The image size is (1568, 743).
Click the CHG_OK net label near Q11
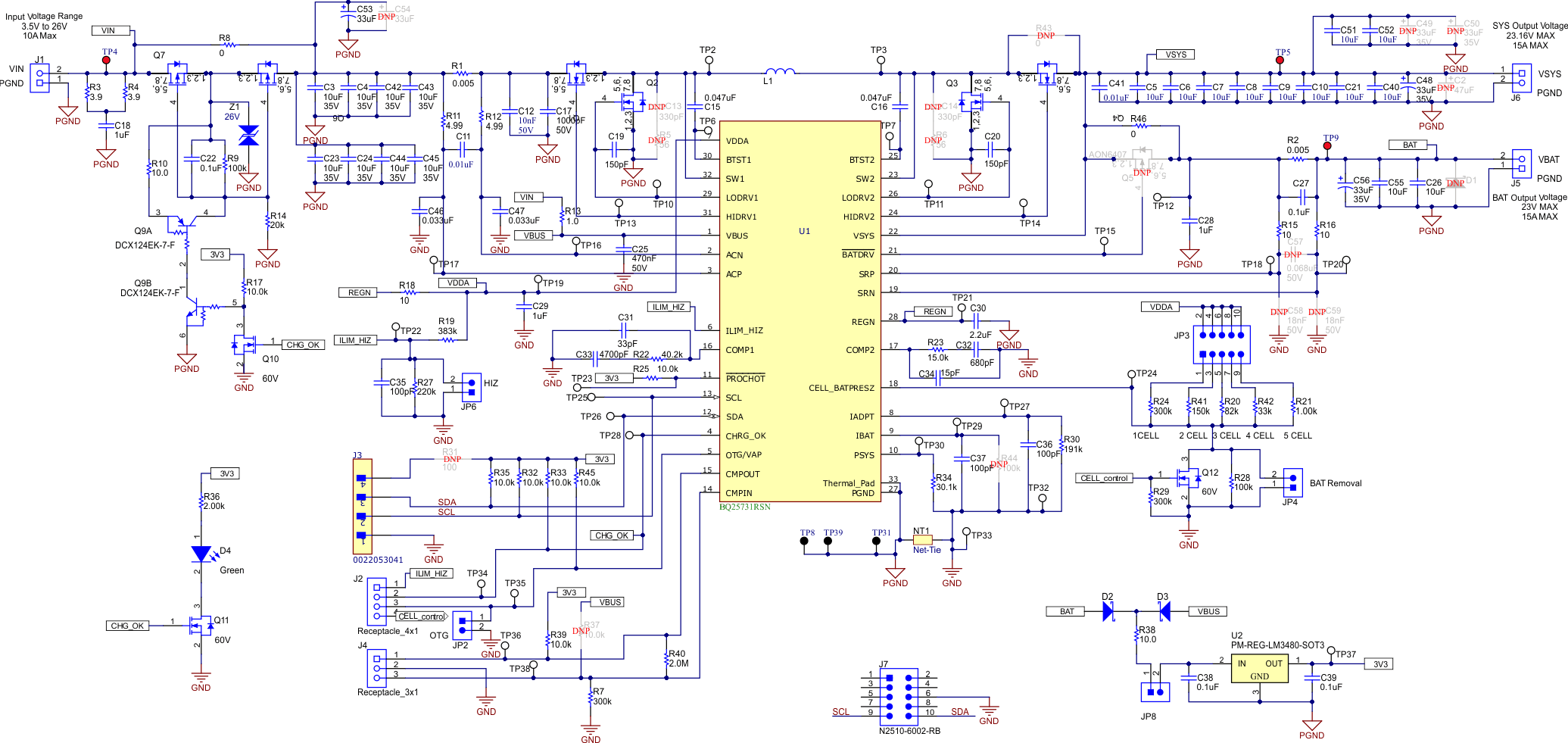[x=128, y=625]
